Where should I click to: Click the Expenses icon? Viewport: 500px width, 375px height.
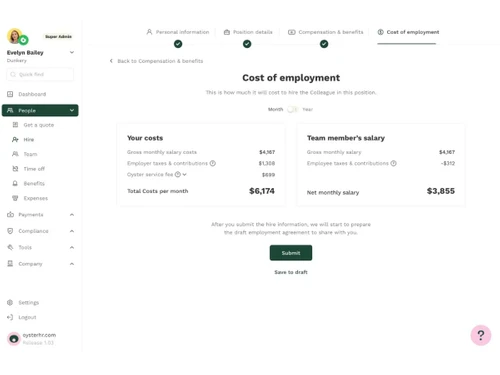tap(15, 198)
